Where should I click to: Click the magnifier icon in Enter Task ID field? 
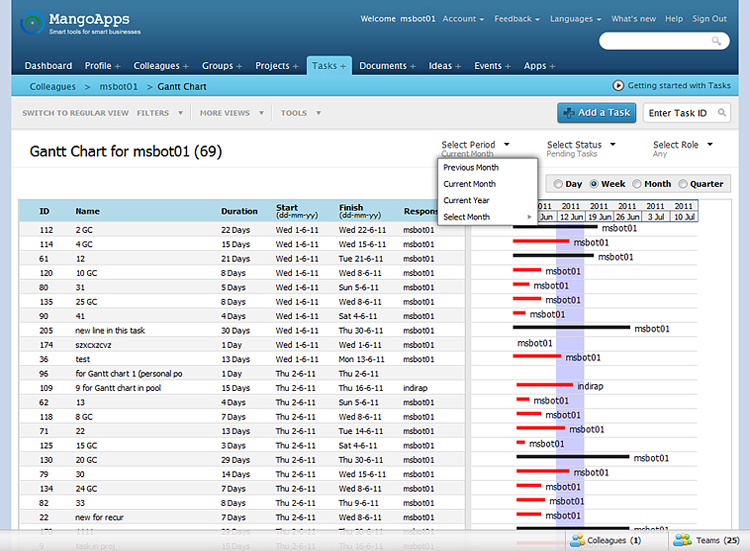[722, 112]
